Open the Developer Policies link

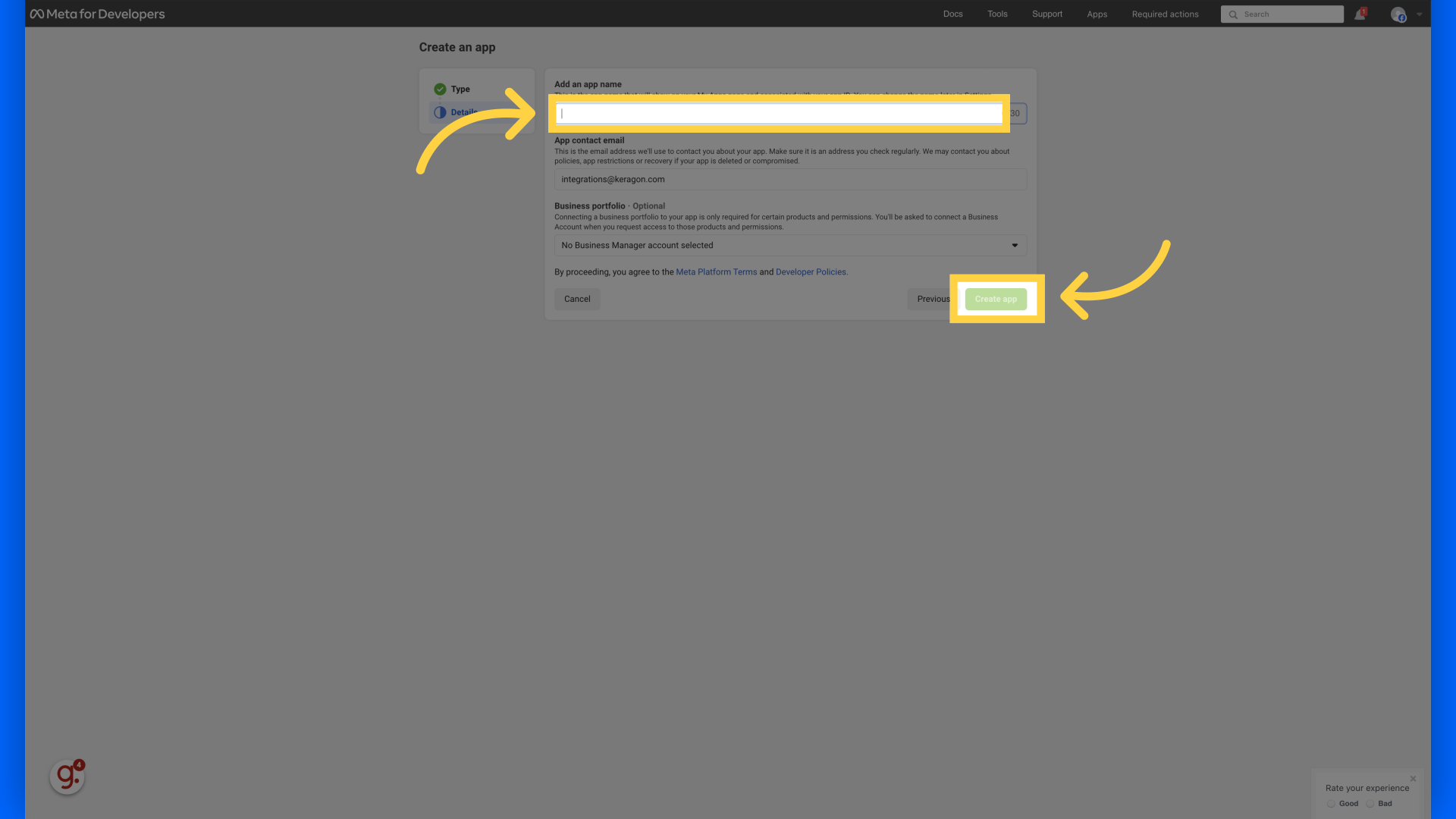[x=811, y=272]
